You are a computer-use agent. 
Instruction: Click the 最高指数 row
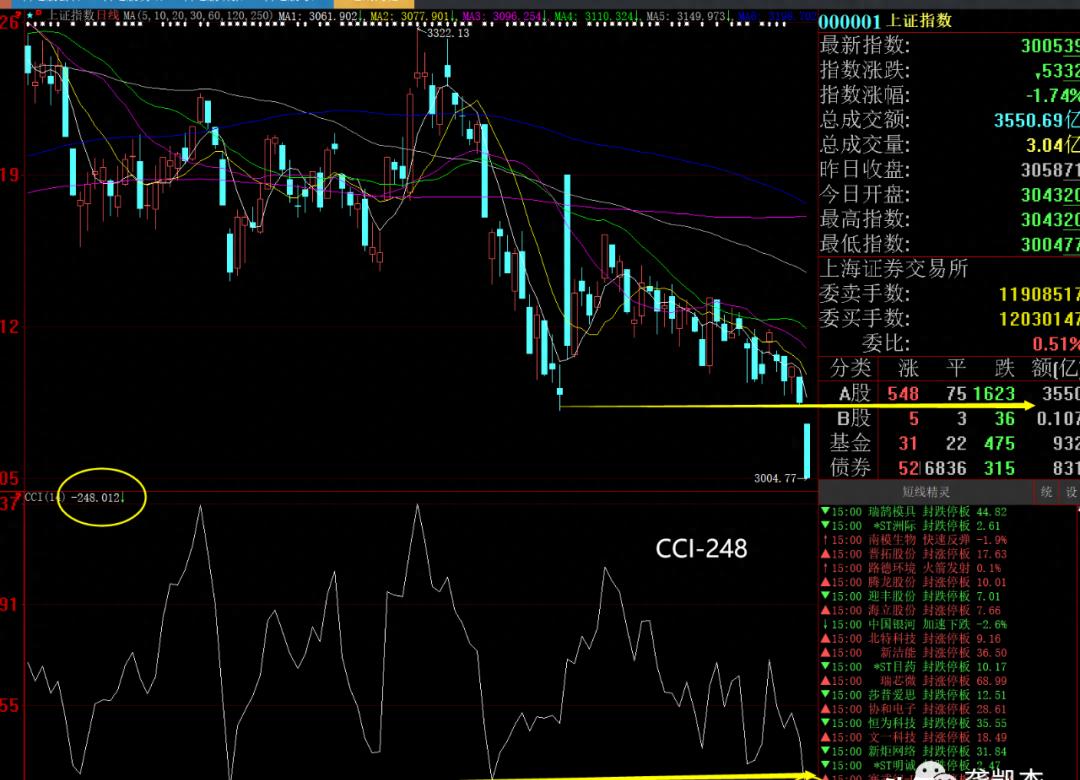pos(949,219)
